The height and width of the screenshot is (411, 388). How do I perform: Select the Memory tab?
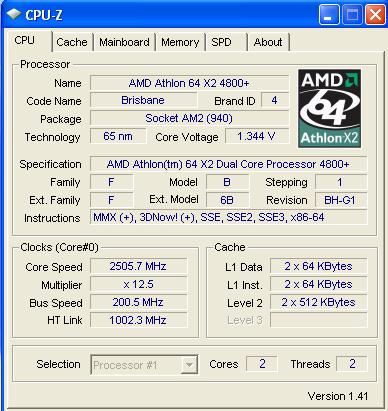pos(180,42)
